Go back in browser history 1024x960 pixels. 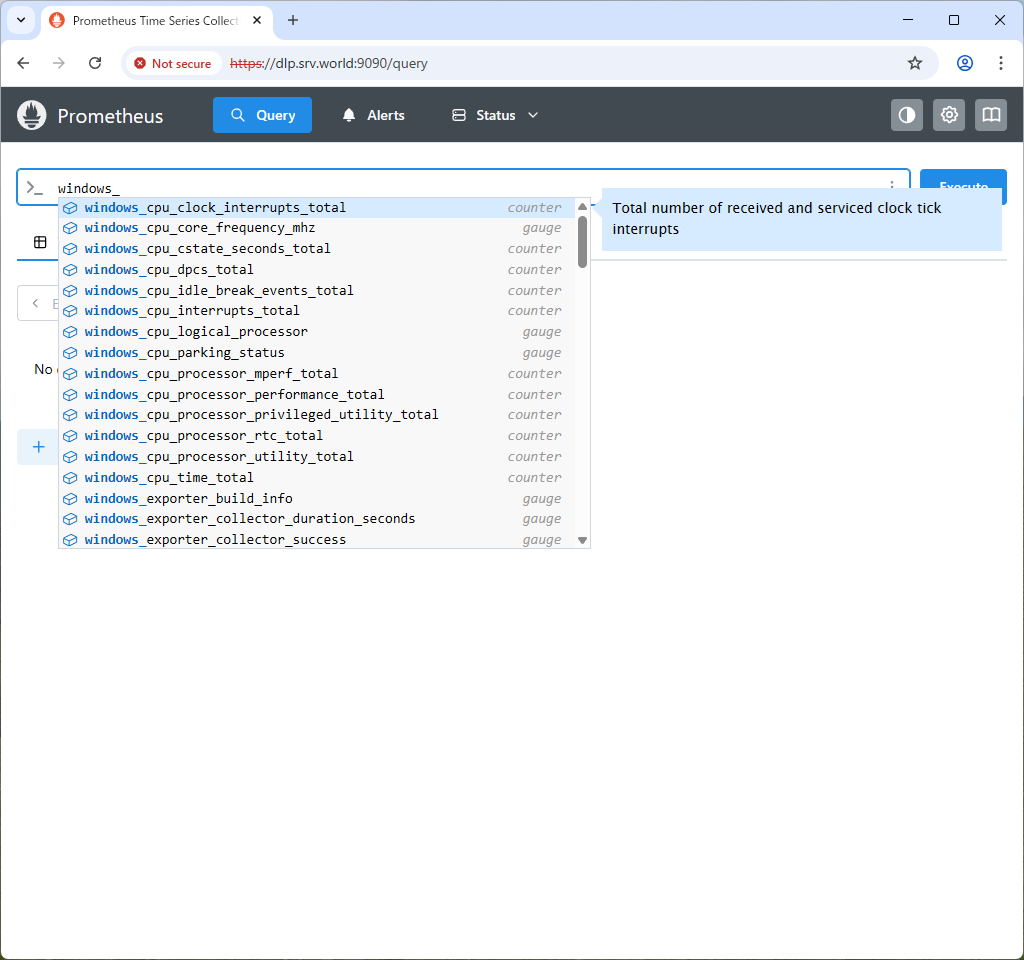[x=24, y=63]
